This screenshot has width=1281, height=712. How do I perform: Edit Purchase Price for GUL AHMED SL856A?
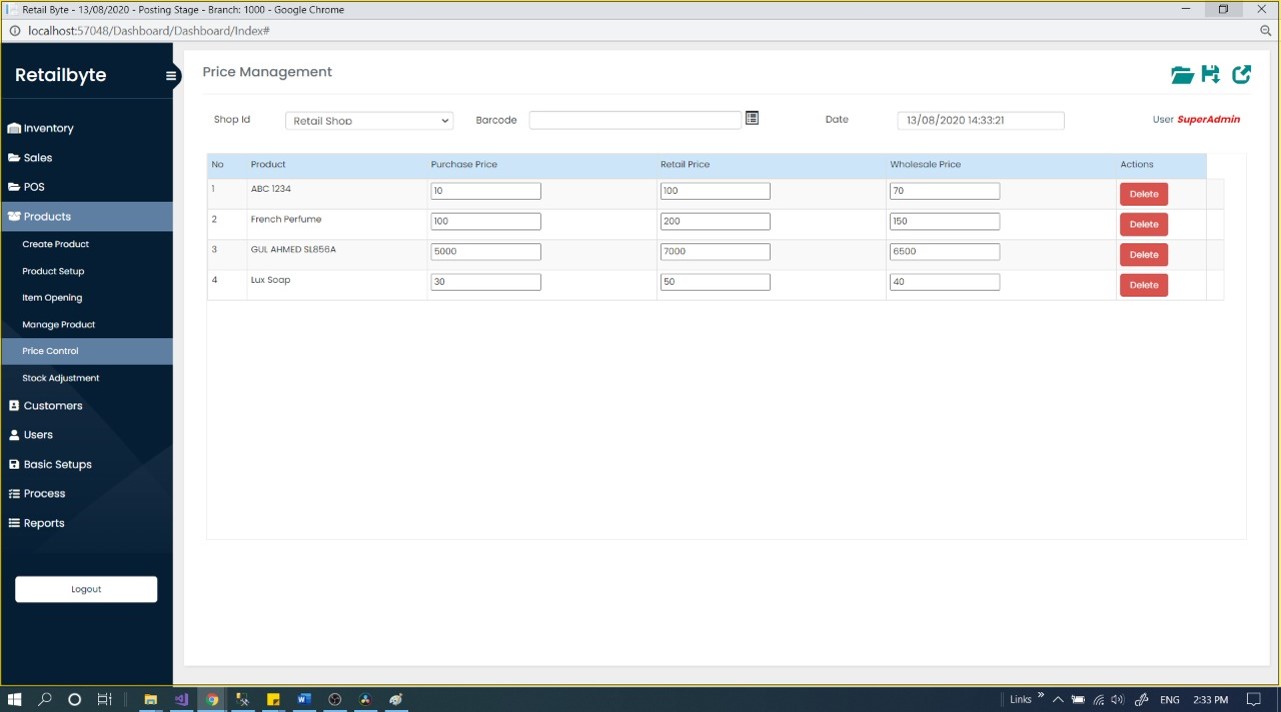486,252
